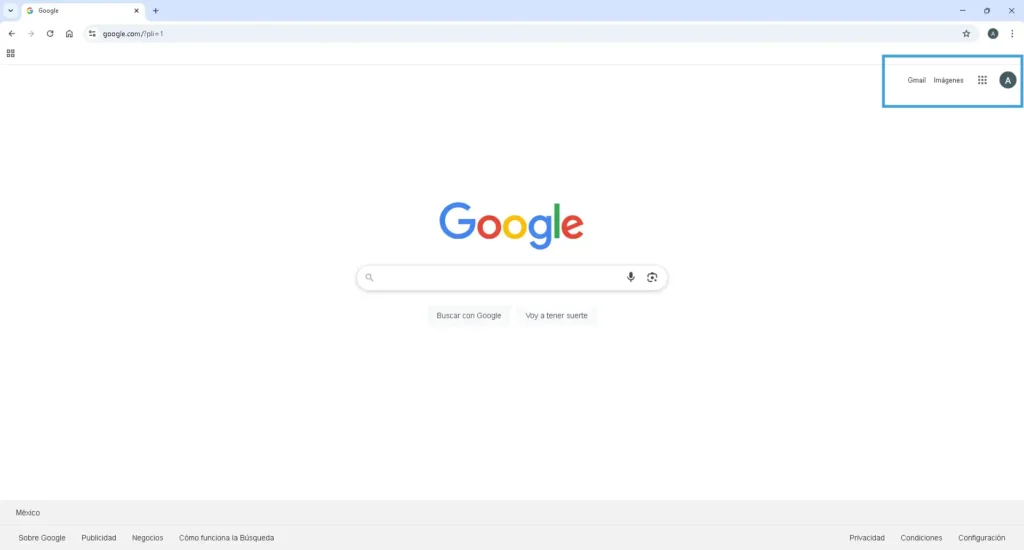This screenshot has width=1024, height=550.
Task: Expand the tab search dropdown arrow
Action: pos(10,10)
